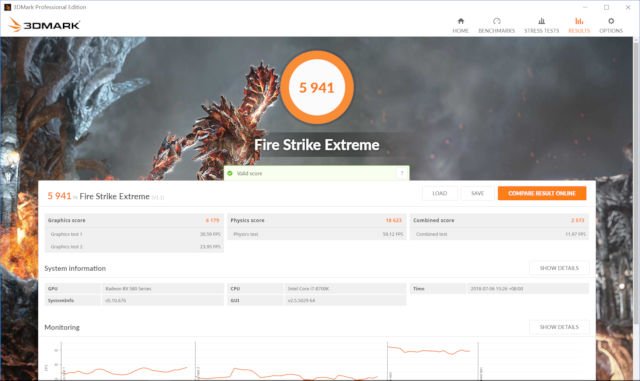Click the 5 941 score circle
This screenshot has height=381, width=640.
[317, 87]
